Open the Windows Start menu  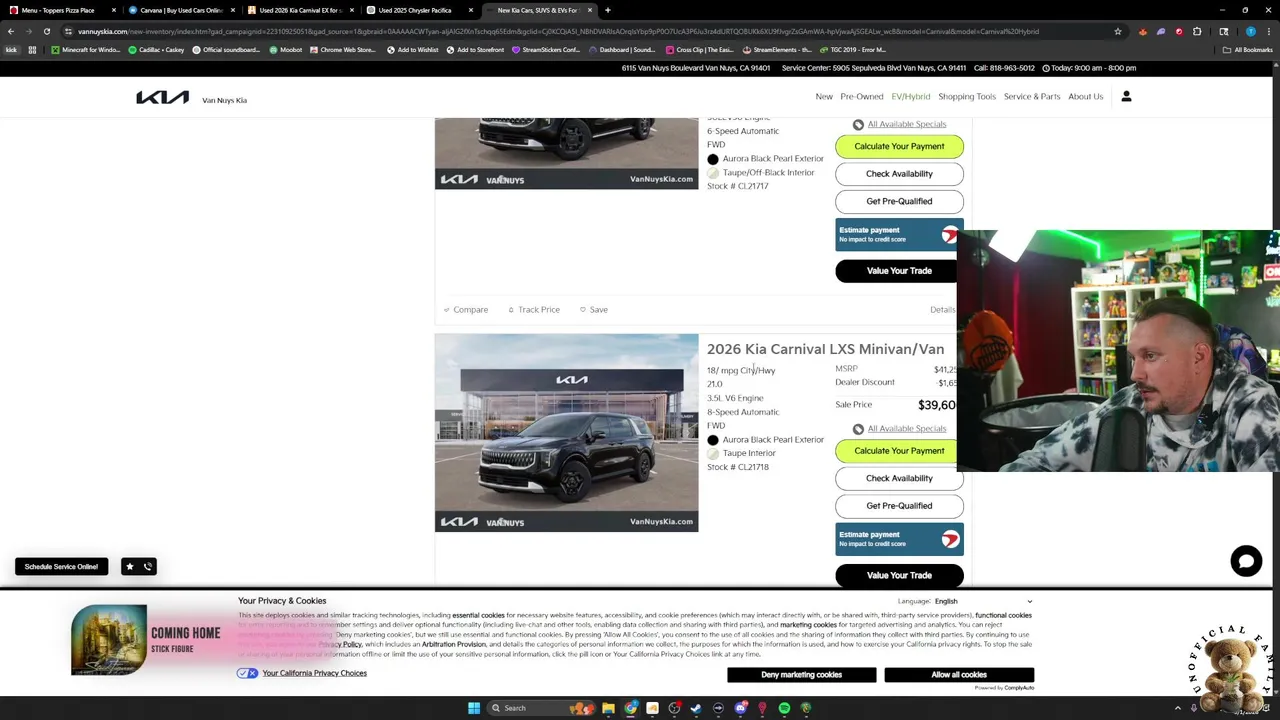474,708
